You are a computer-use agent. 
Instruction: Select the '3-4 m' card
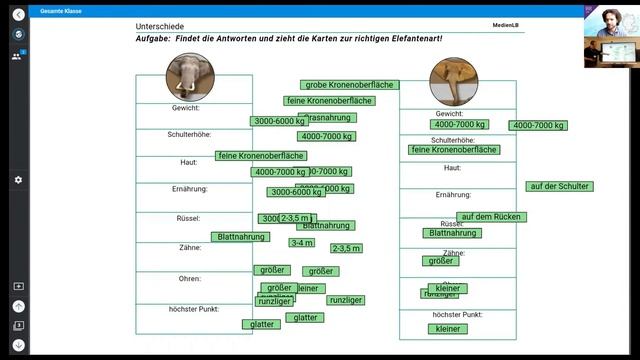coord(302,243)
